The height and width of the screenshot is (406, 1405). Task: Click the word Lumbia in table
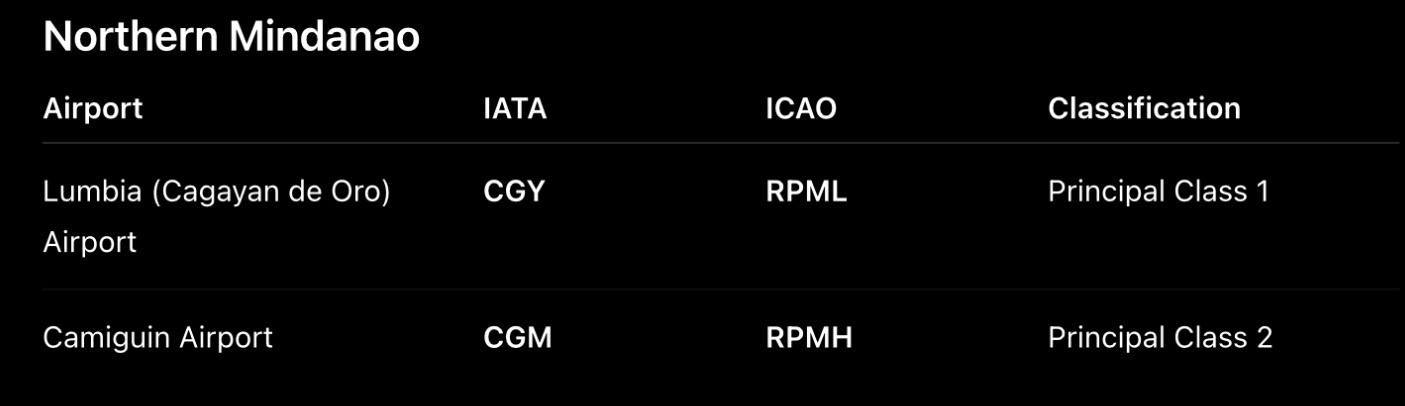[x=88, y=191]
